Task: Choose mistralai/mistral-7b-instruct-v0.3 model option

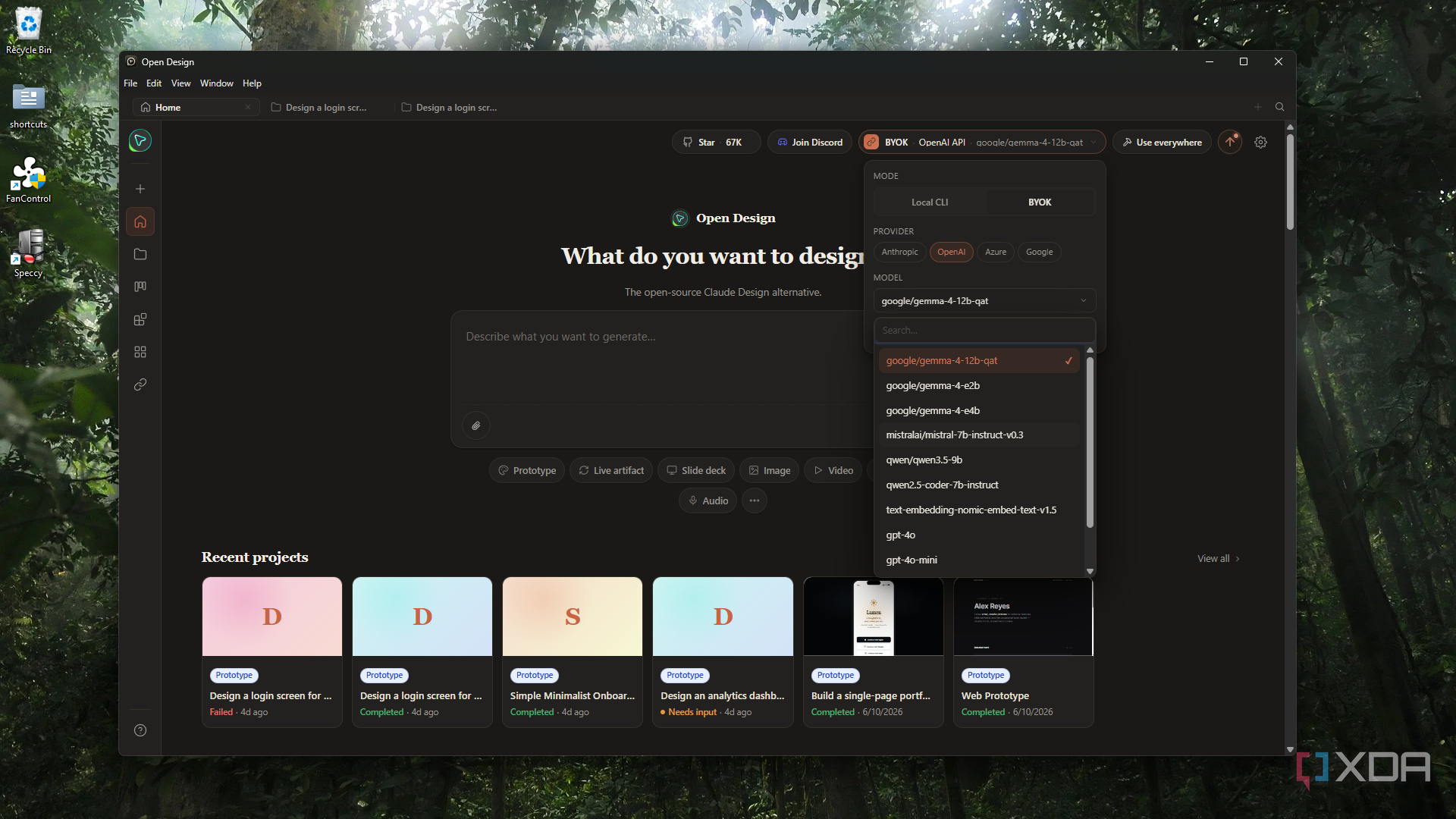Action: [978, 435]
